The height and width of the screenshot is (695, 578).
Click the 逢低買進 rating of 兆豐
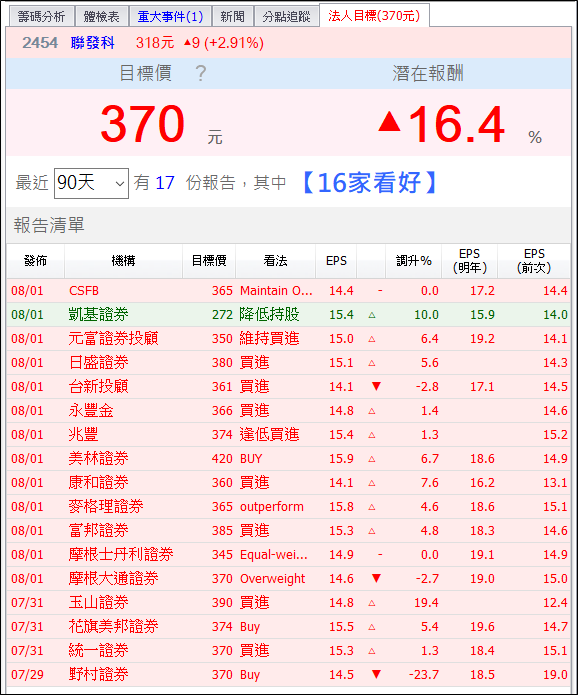[269, 434]
